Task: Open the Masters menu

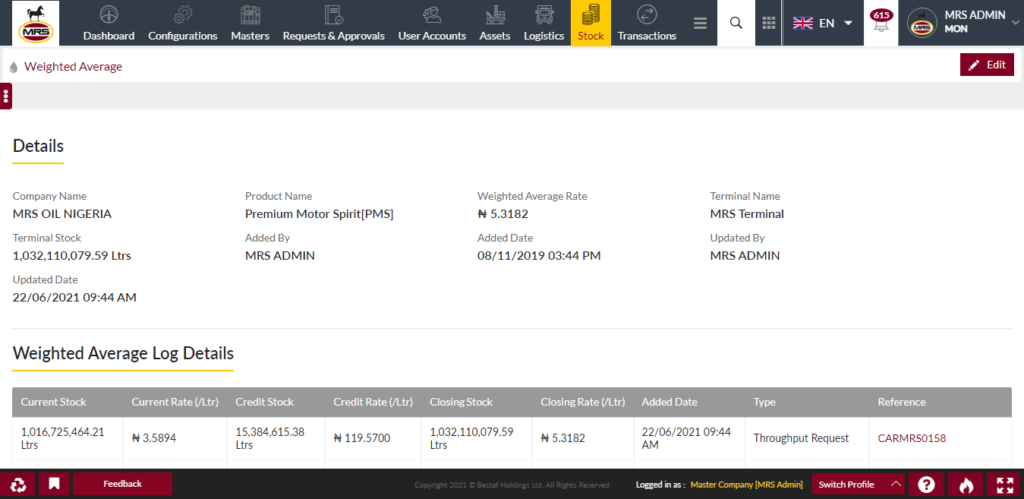Action: pos(250,24)
